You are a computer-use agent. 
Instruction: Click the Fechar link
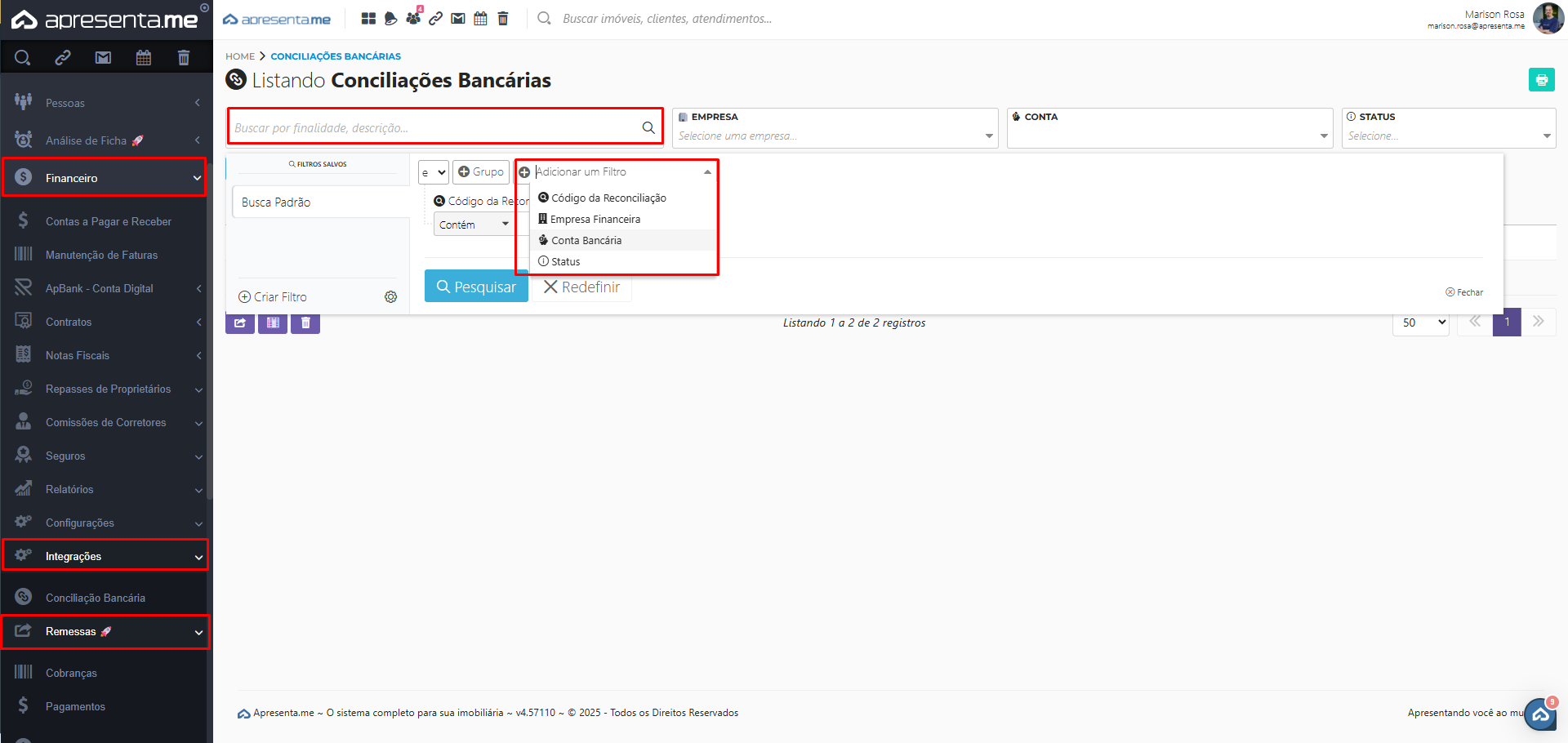1465,292
